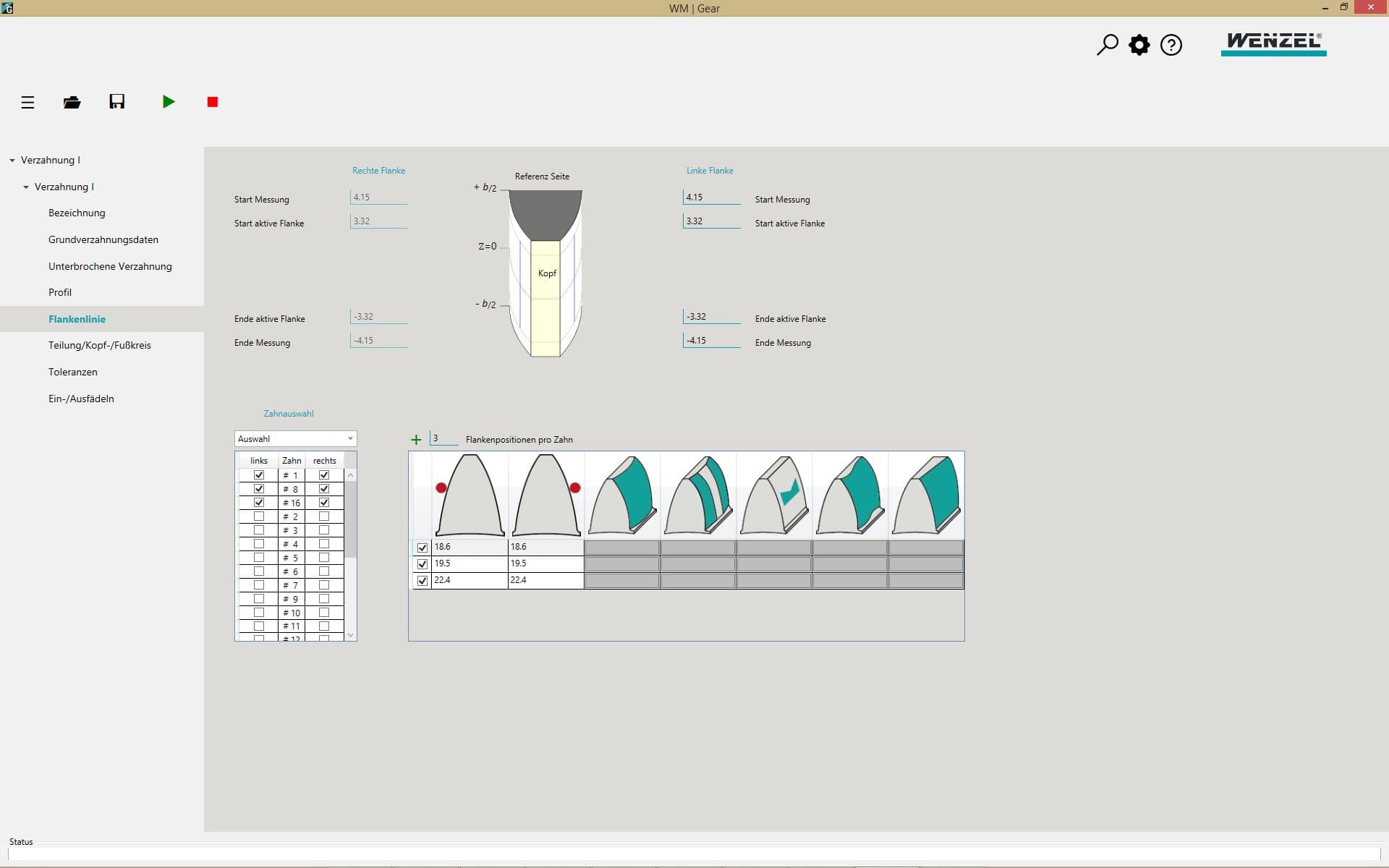Select the tooth icon with checkmark flank

pyautogui.click(x=774, y=495)
